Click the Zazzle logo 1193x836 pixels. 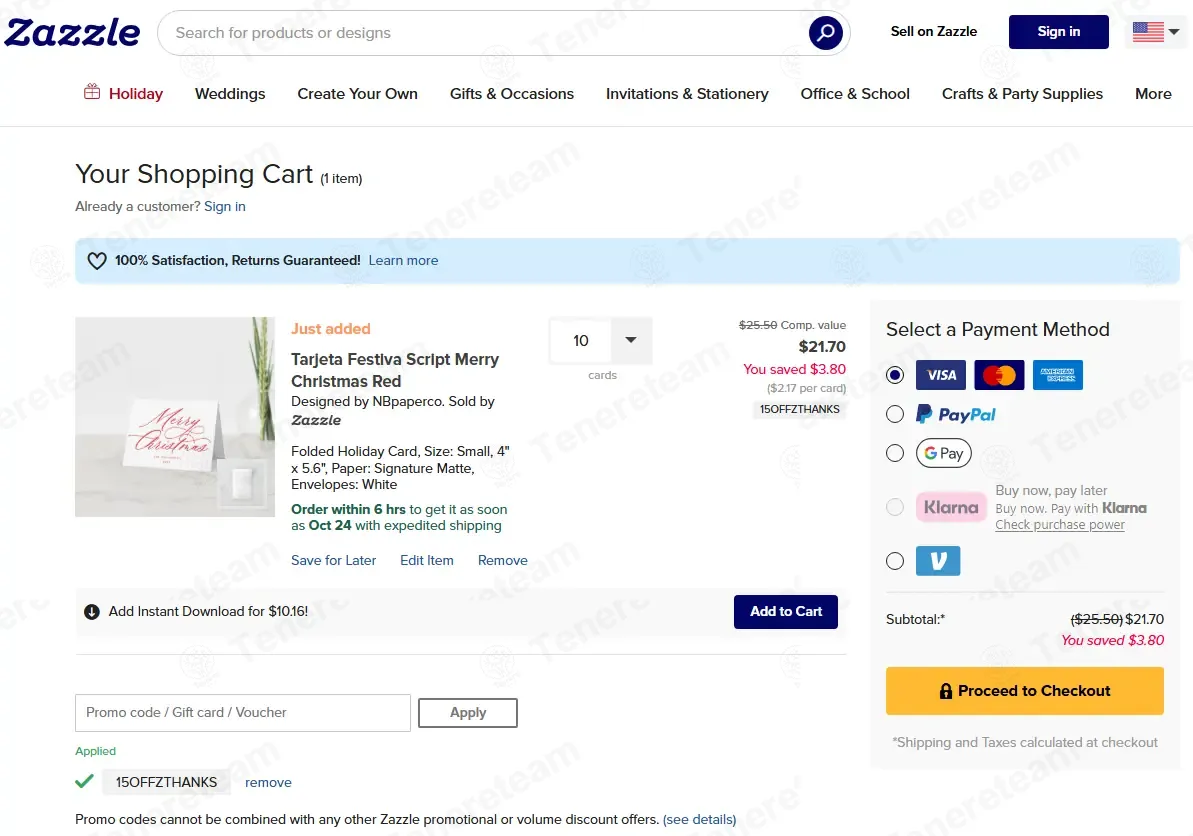(x=72, y=32)
